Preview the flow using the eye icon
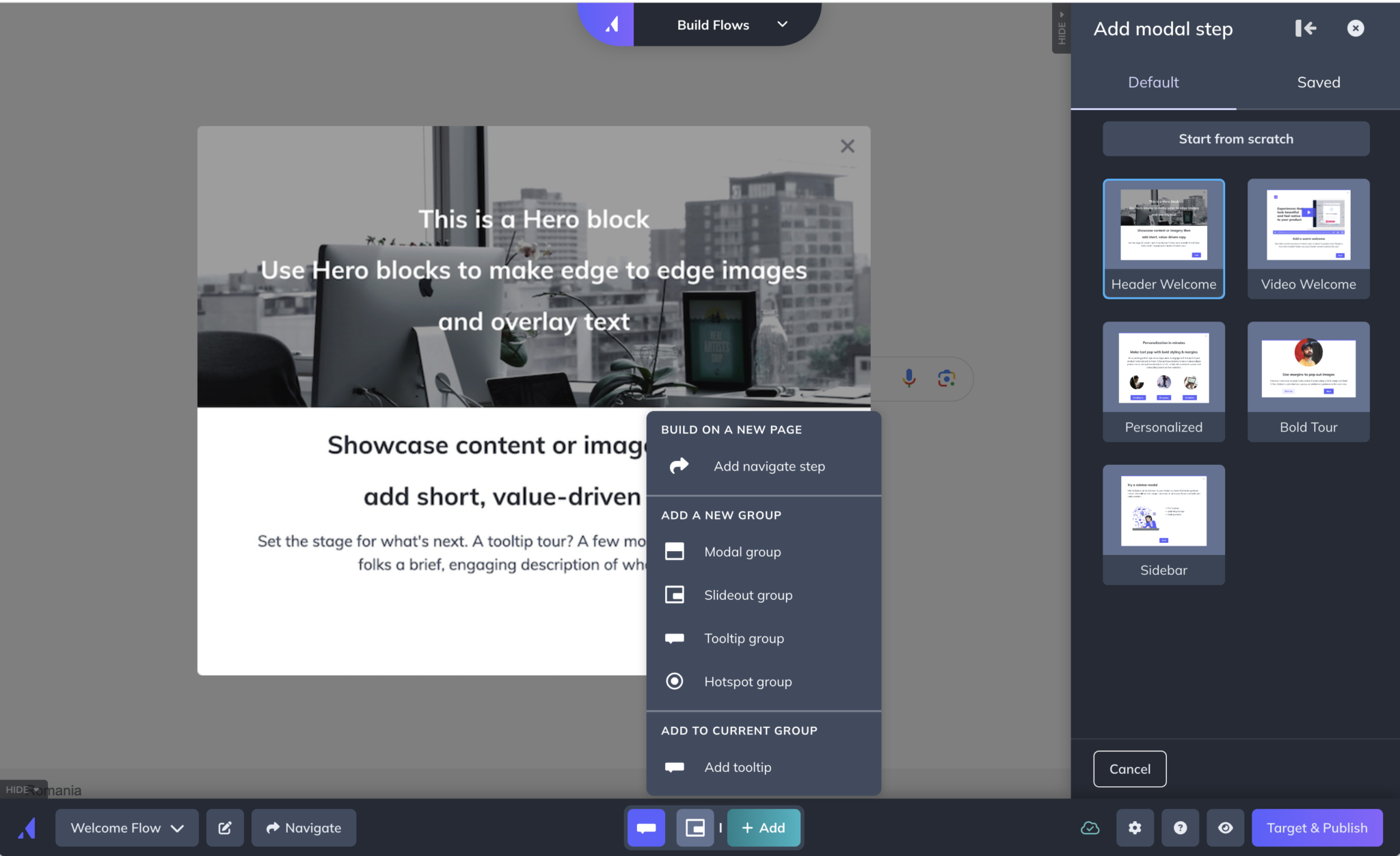This screenshot has height=856, width=1400. pos(1224,827)
